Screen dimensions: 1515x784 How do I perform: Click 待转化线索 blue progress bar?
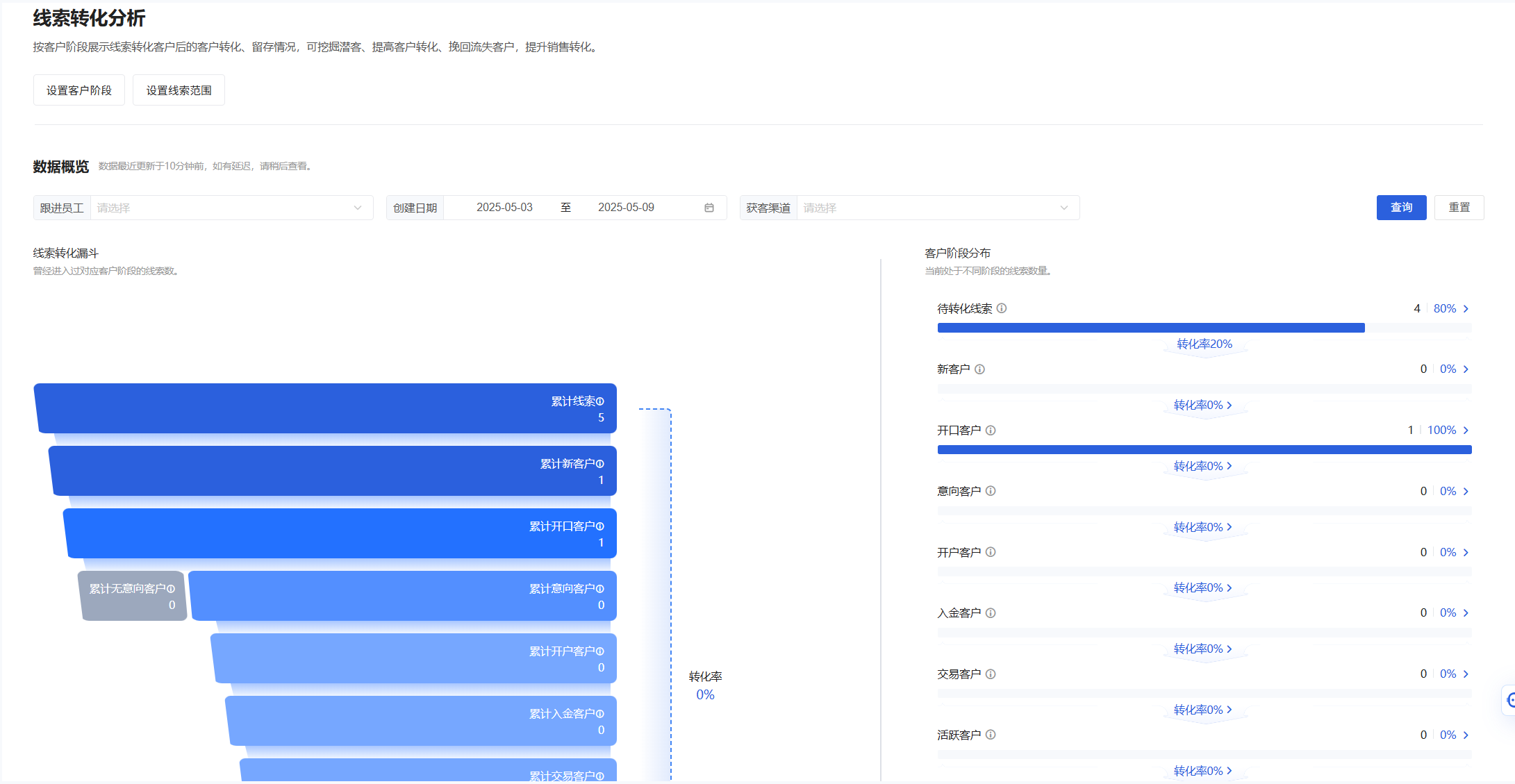tap(1151, 328)
